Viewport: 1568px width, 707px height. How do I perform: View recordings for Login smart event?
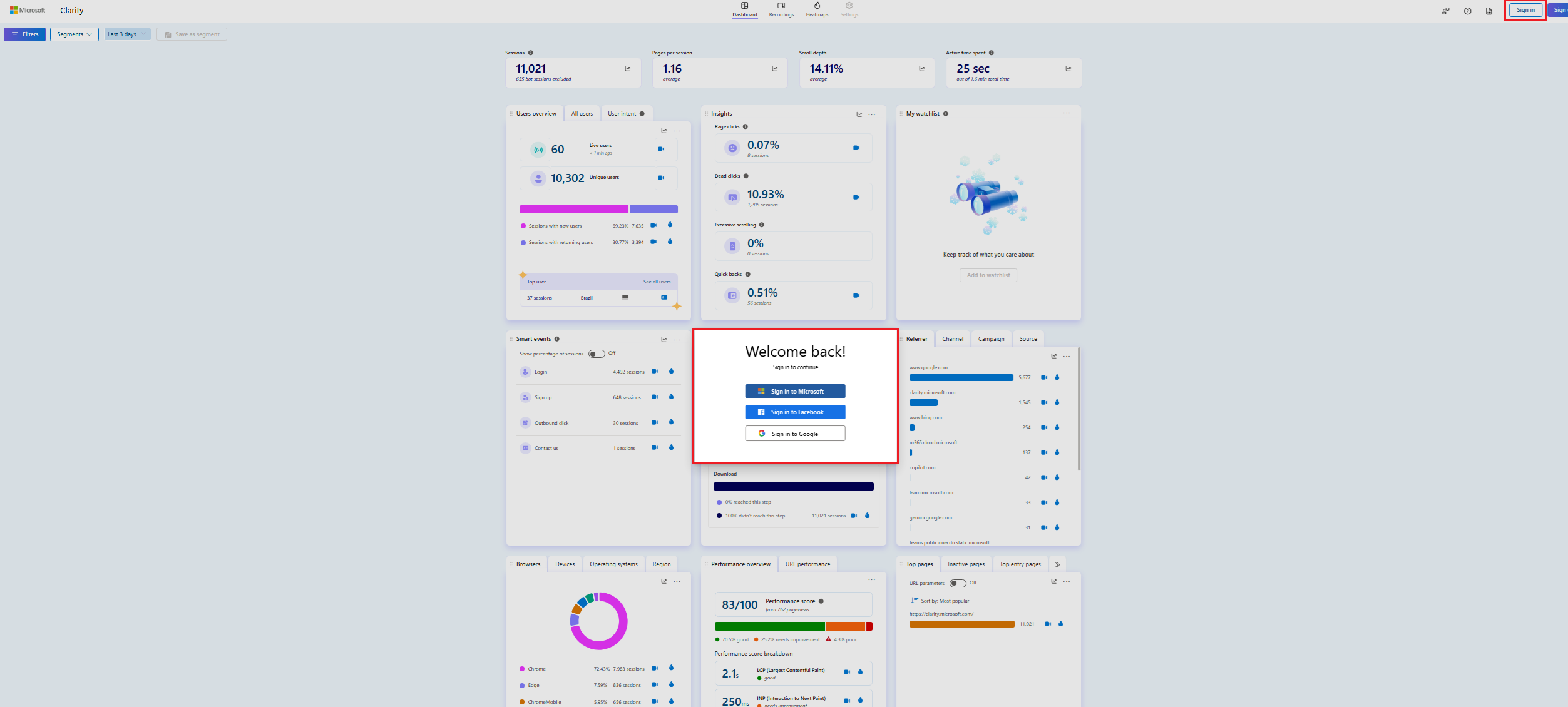(655, 371)
